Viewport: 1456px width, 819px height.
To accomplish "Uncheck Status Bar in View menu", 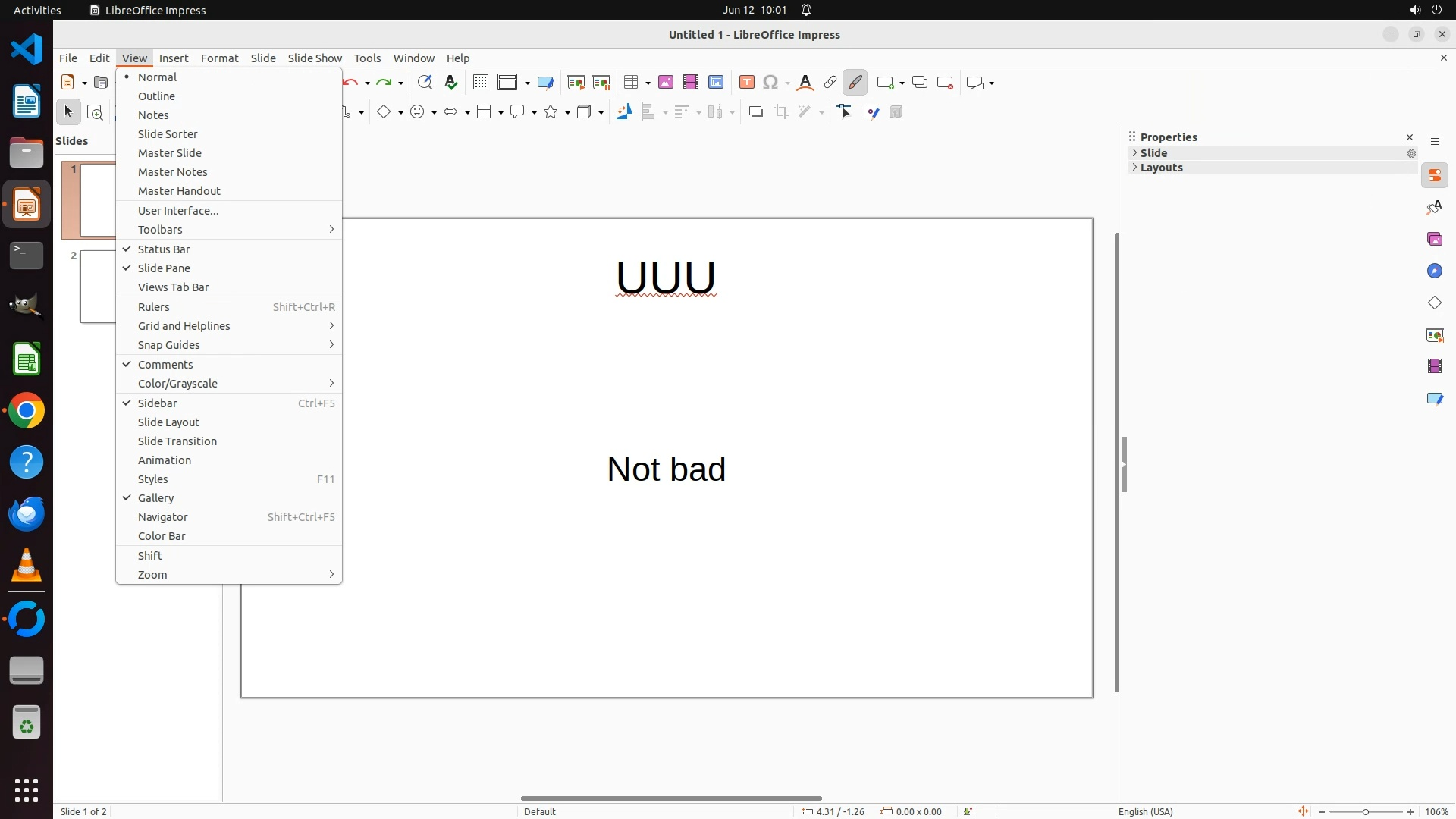I will [x=164, y=249].
